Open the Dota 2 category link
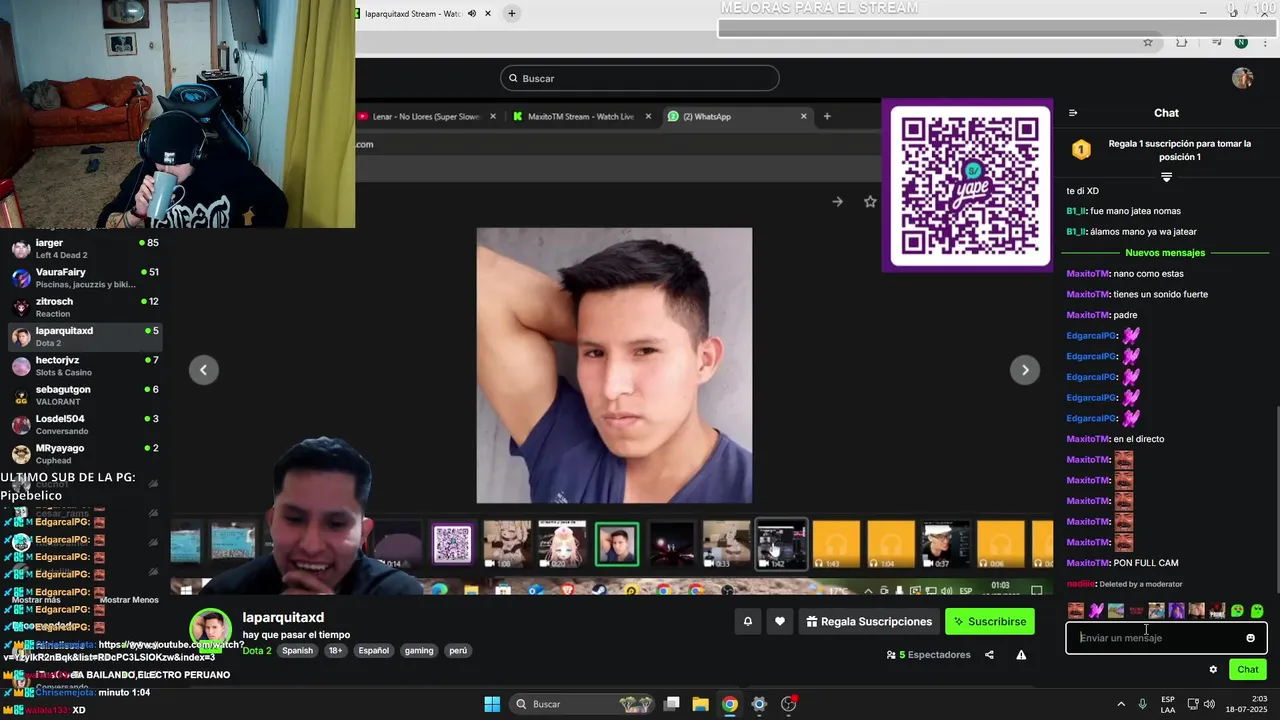This screenshot has height=720, width=1280. coord(257,651)
